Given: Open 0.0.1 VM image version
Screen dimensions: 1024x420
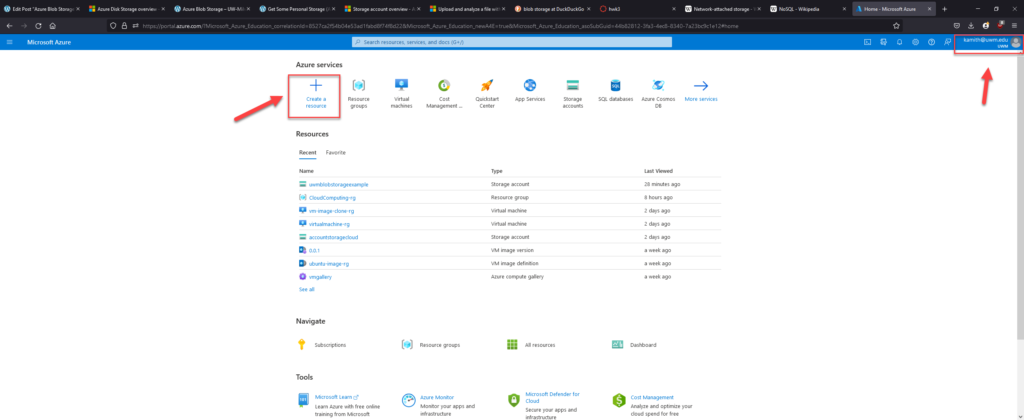Looking at the screenshot, I should (x=314, y=250).
